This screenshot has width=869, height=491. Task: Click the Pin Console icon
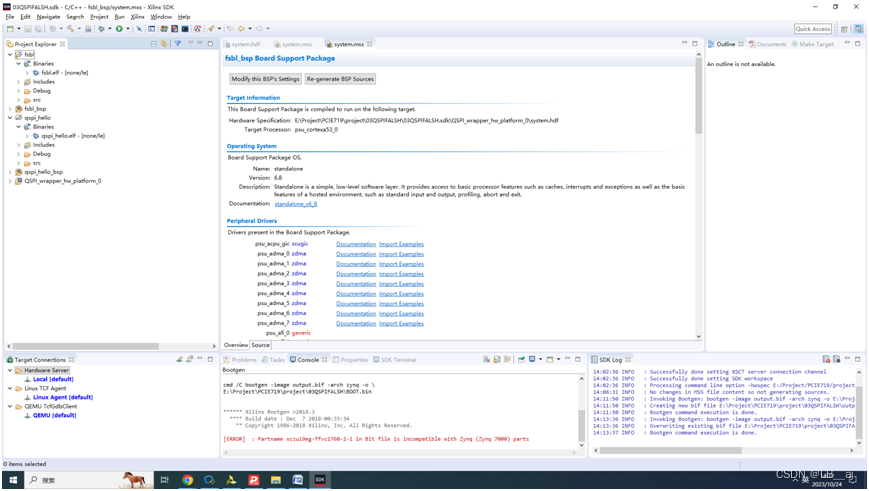tap(521, 359)
